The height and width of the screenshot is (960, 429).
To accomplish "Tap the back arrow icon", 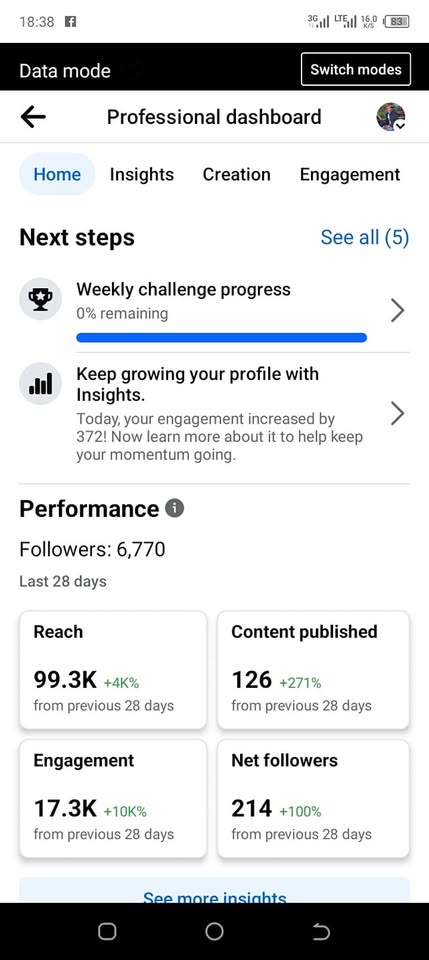I will (x=33, y=116).
